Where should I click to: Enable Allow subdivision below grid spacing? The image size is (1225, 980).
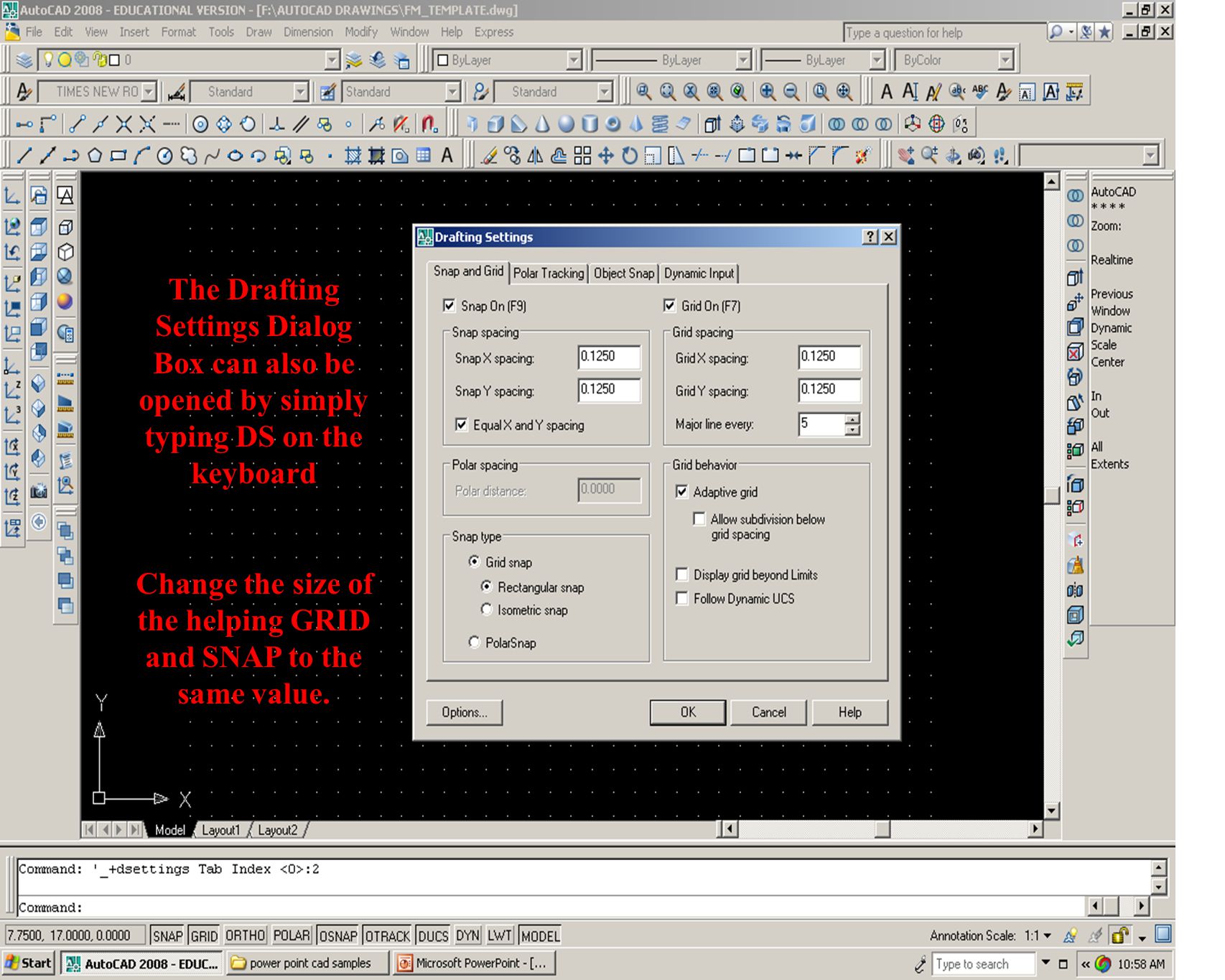coord(699,518)
